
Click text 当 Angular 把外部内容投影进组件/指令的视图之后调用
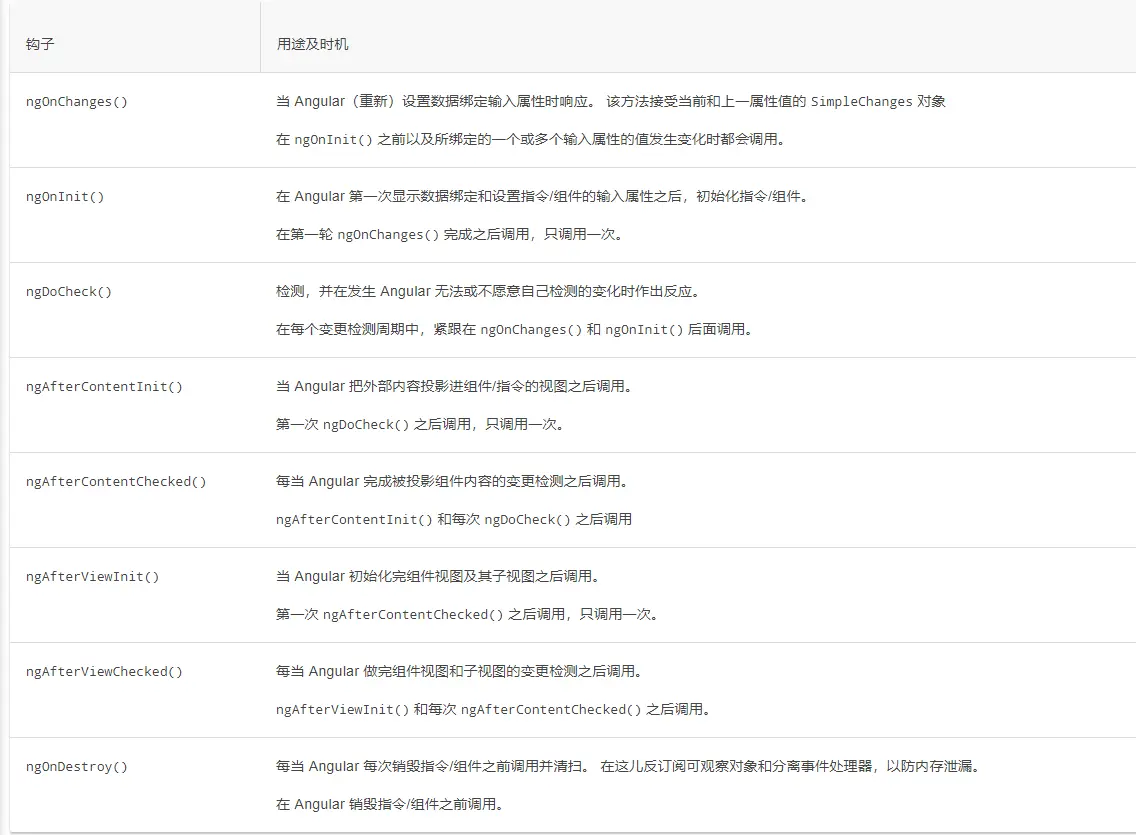pos(454,386)
